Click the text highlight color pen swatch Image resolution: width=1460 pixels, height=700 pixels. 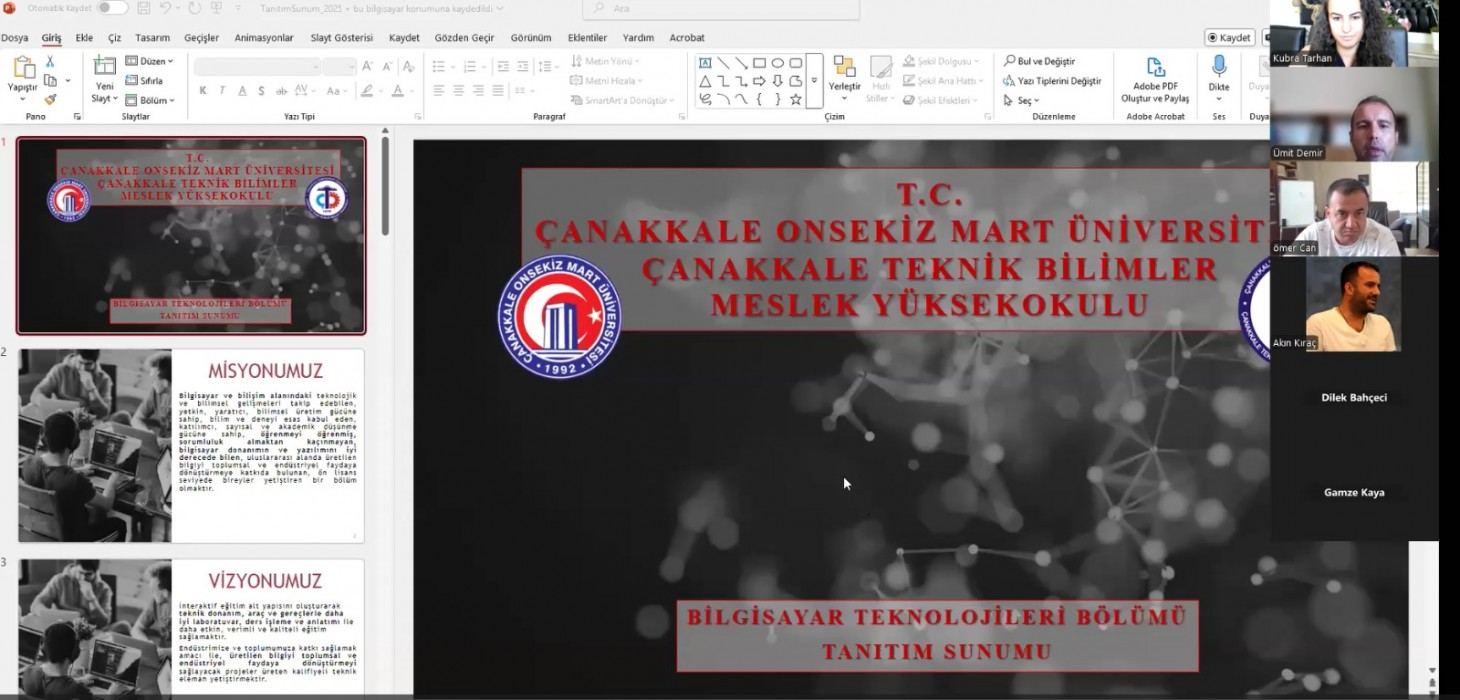[x=366, y=90]
